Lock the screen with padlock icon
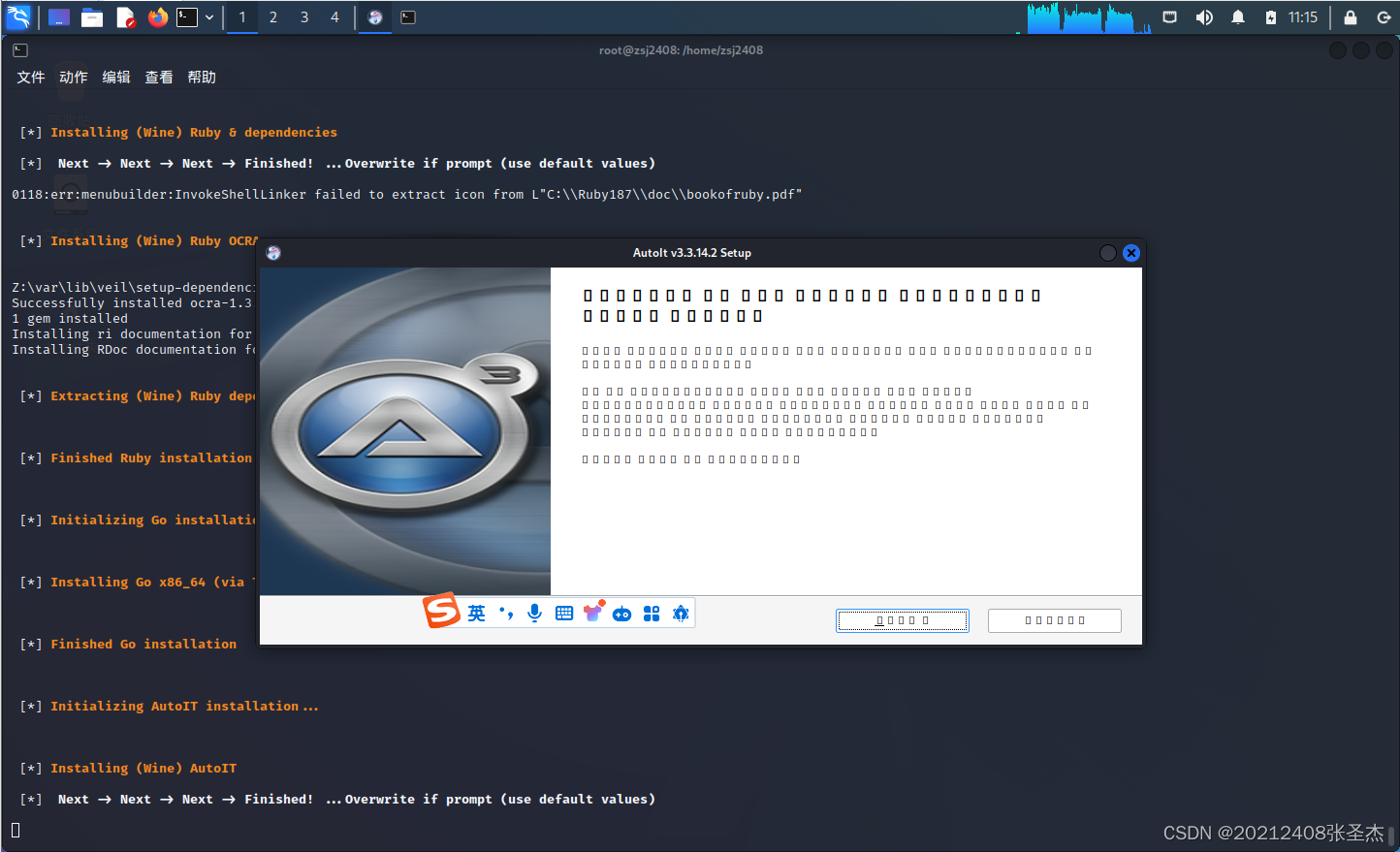1400x852 pixels. (1351, 17)
